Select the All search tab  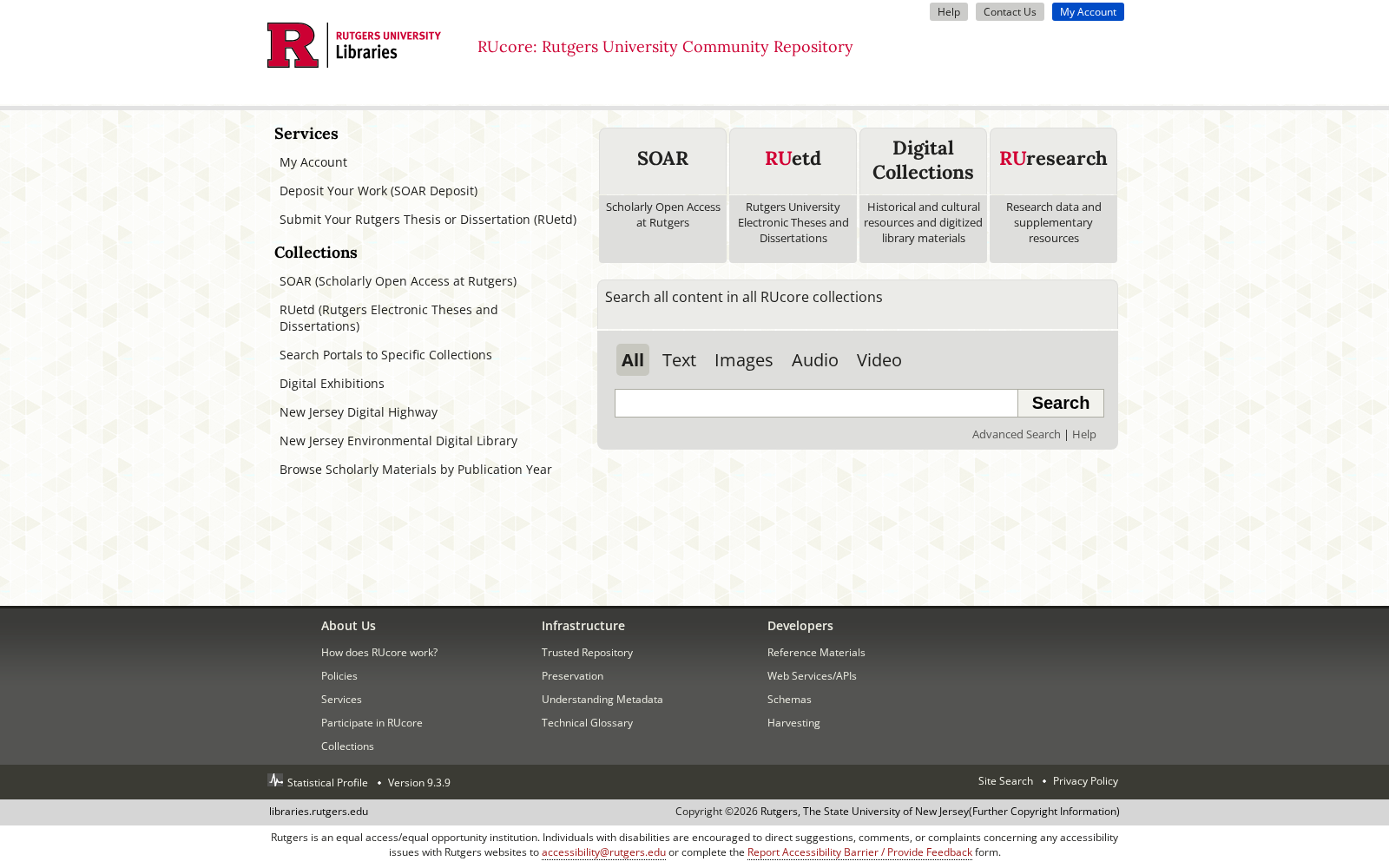tap(633, 360)
